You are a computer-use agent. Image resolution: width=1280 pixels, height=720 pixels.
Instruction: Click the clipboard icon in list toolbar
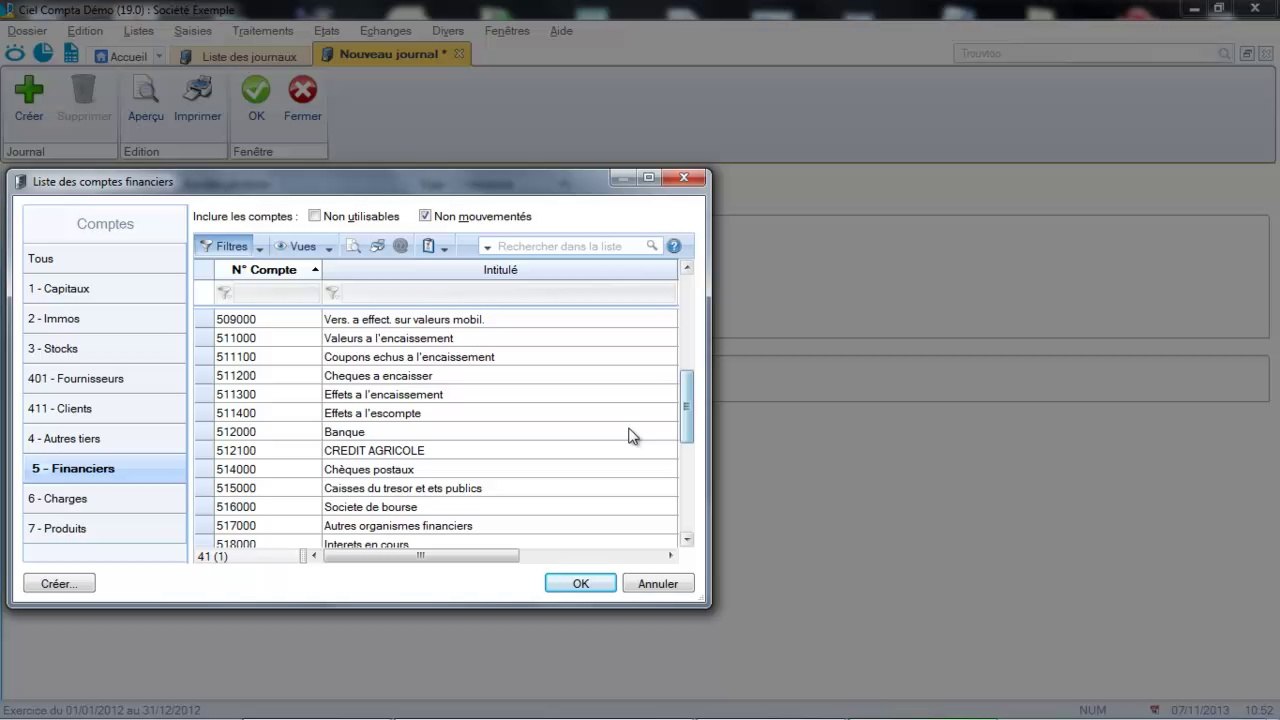(428, 246)
